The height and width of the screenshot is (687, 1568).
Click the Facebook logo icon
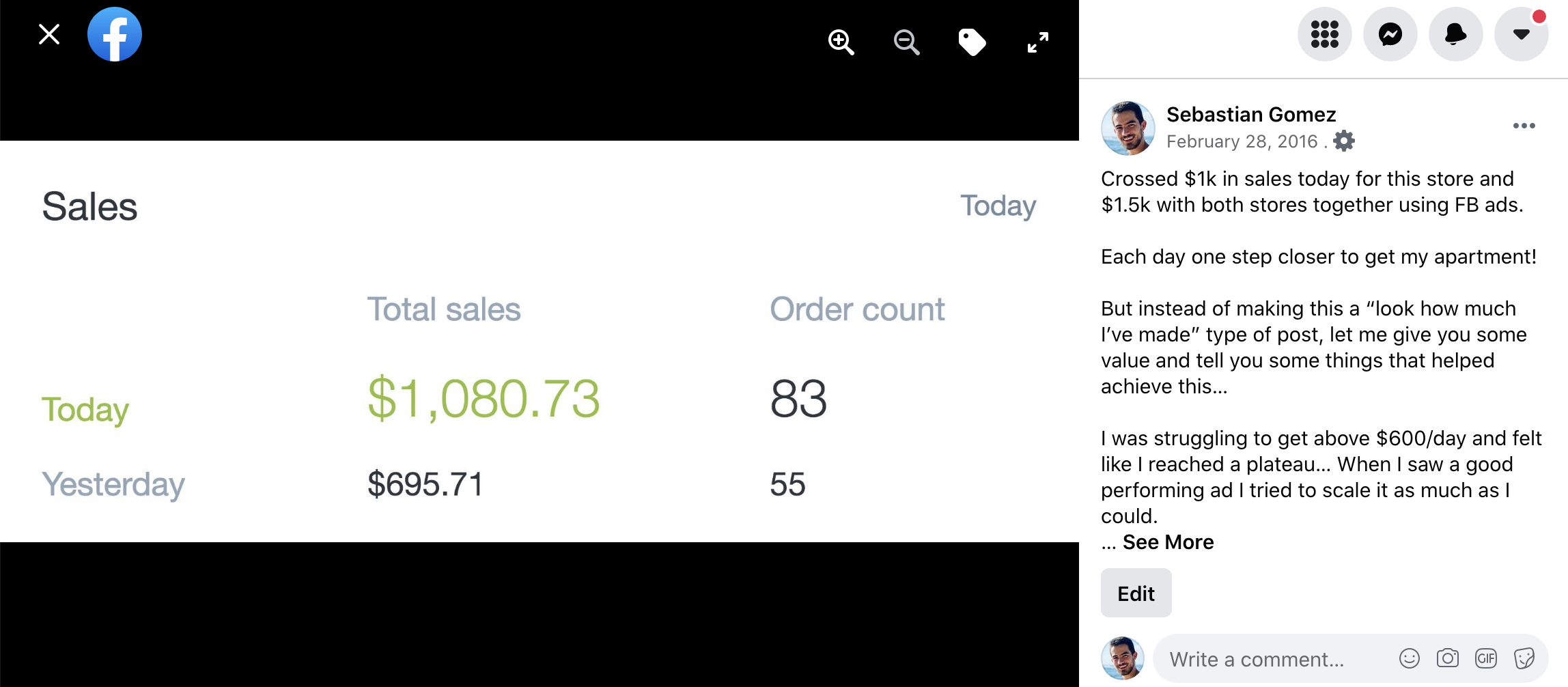[115, 34]
